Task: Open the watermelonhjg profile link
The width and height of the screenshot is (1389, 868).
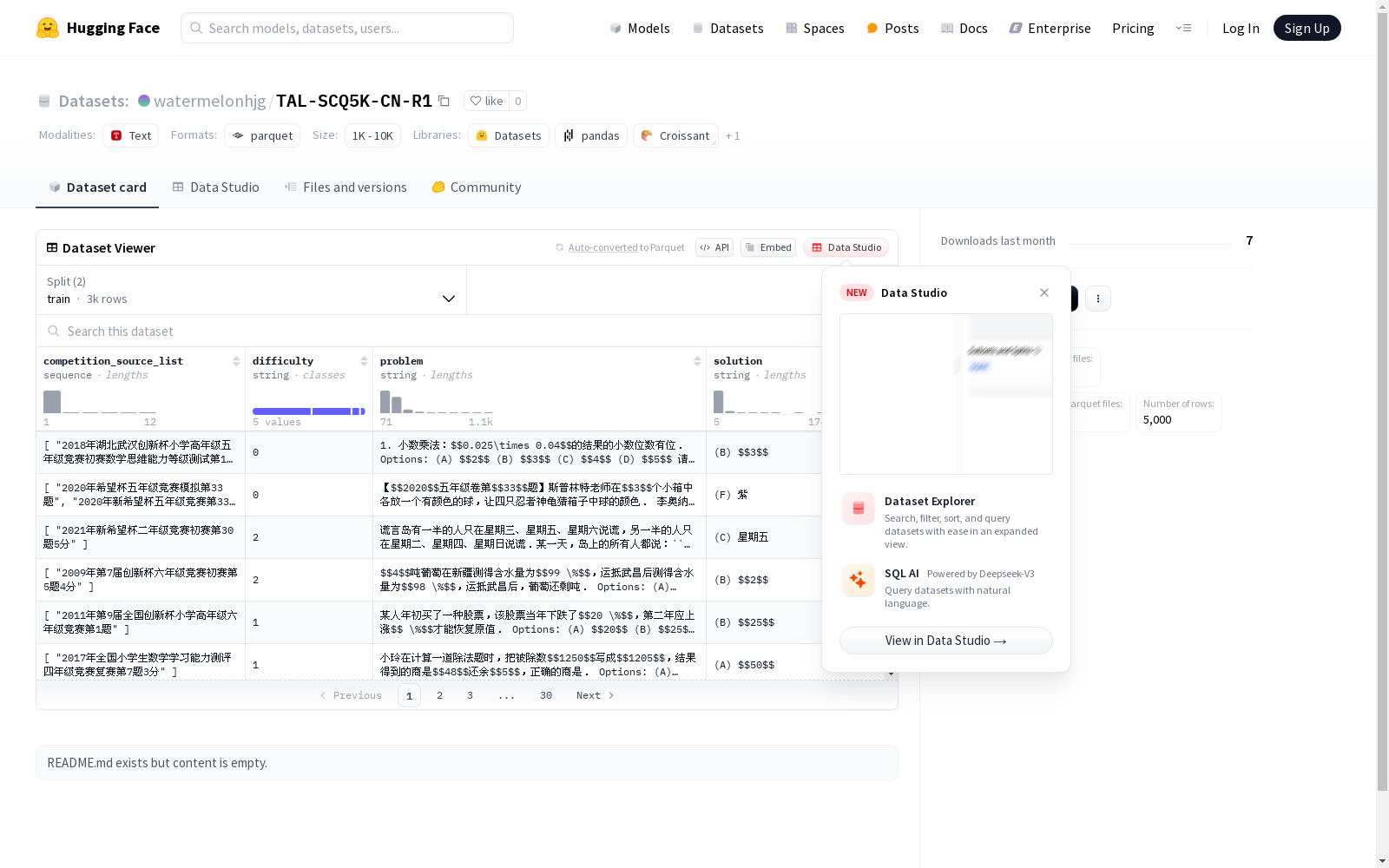Action: point(210,101)
